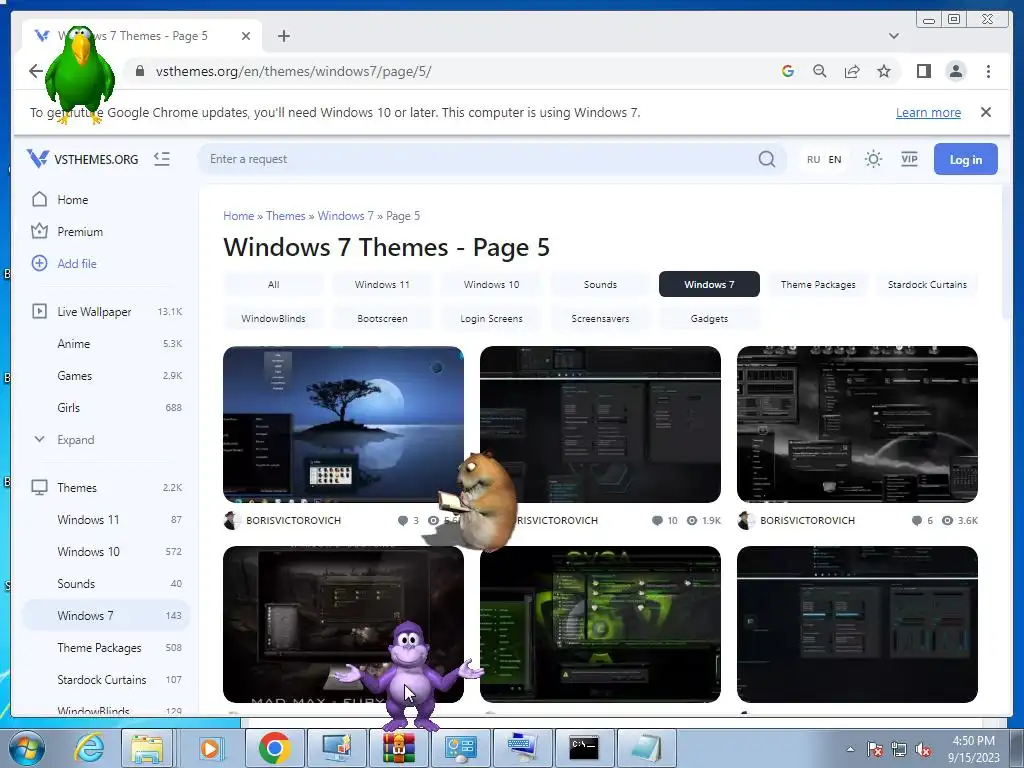Open the green NVIDIA EVGA theme thumbnail
Screen dimensions: 1024x768
[x=600, y=624]
